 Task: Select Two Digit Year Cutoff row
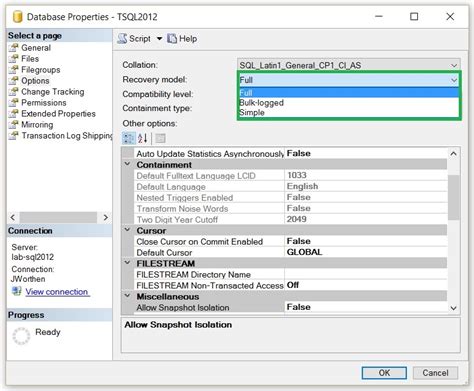click(291, 219)
